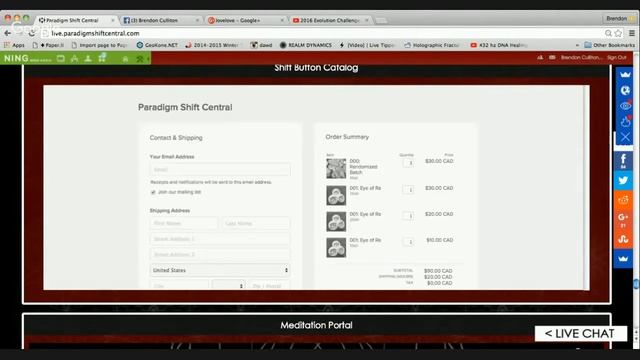
Task: Click thumbnail of 000 Randomized Batch item
Action: pos(336,169)
